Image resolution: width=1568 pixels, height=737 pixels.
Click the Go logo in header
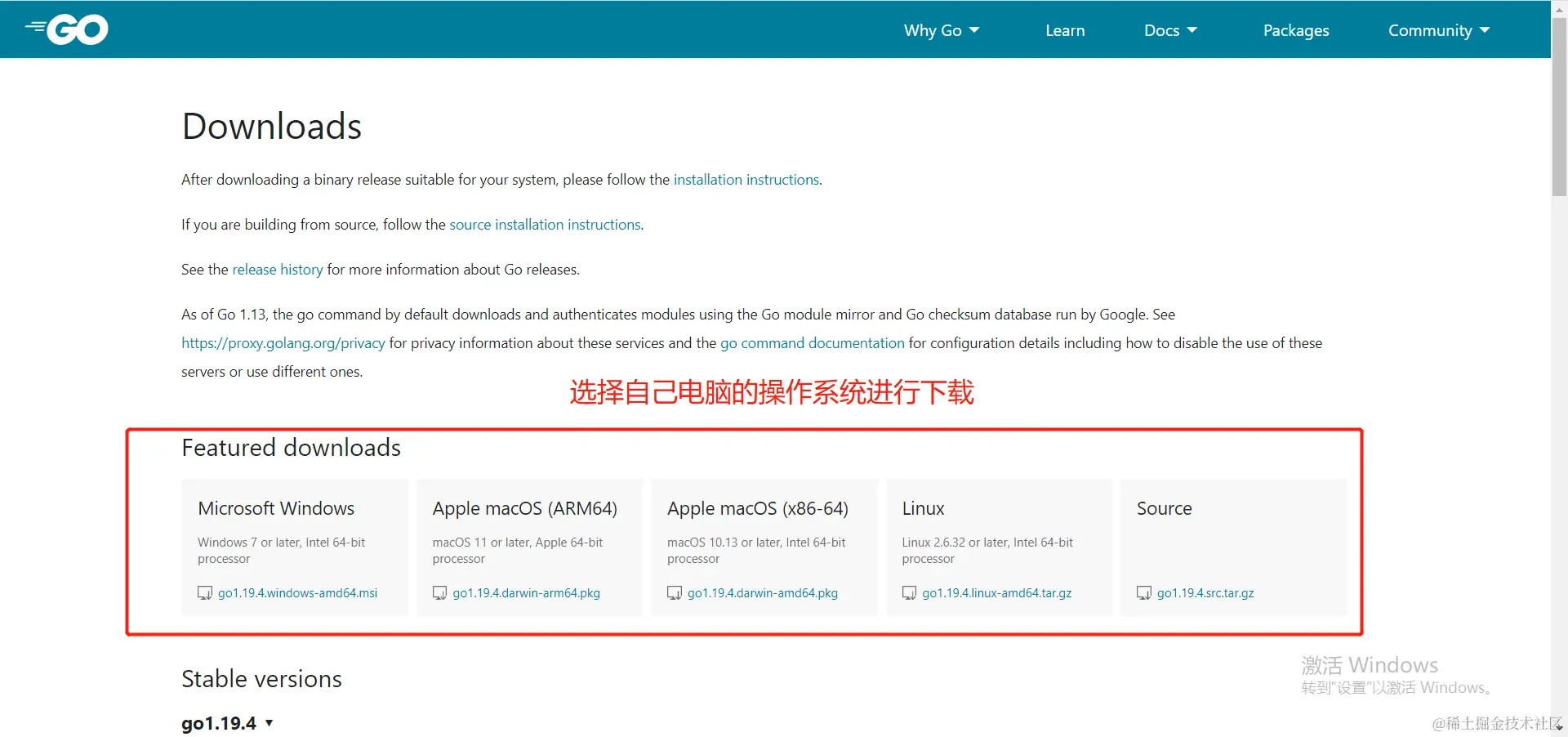[67, 29]
